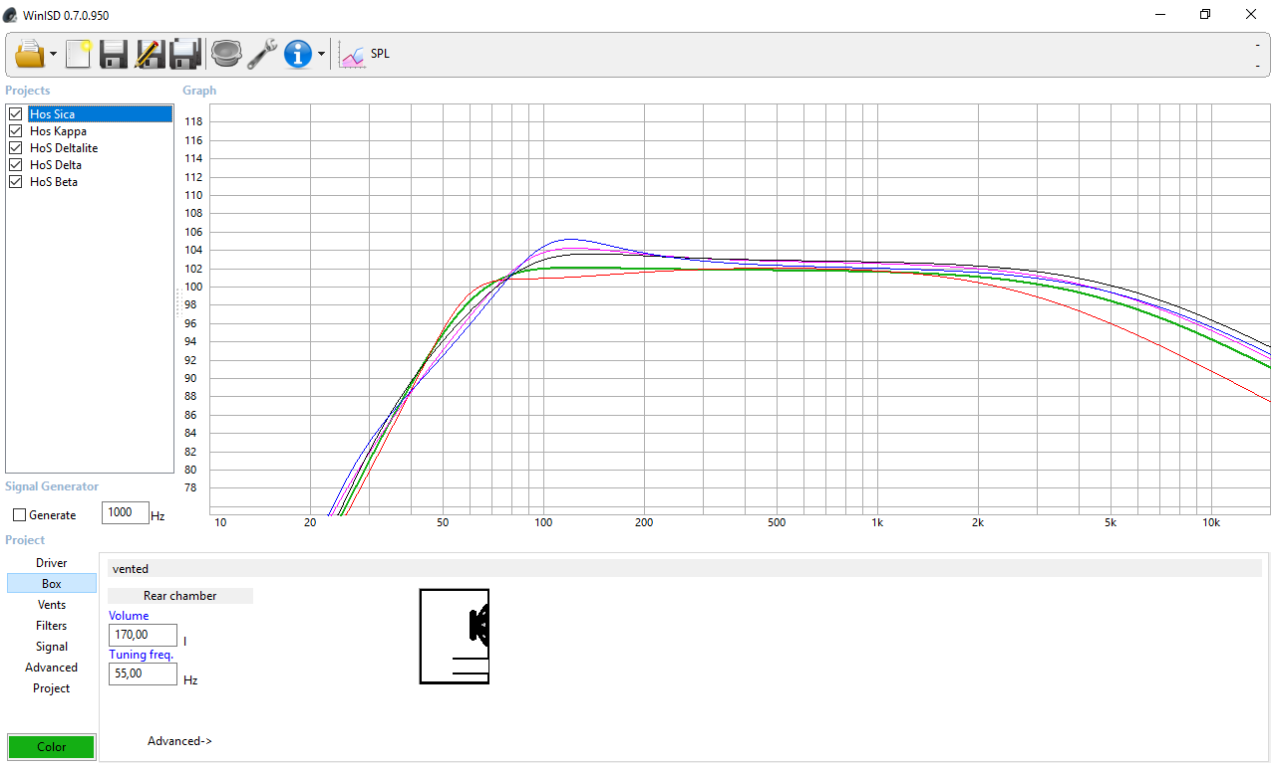Screen dimensions: 1280x768
Task: Switch to the Vents tab
Action: (x=52, y=605)
